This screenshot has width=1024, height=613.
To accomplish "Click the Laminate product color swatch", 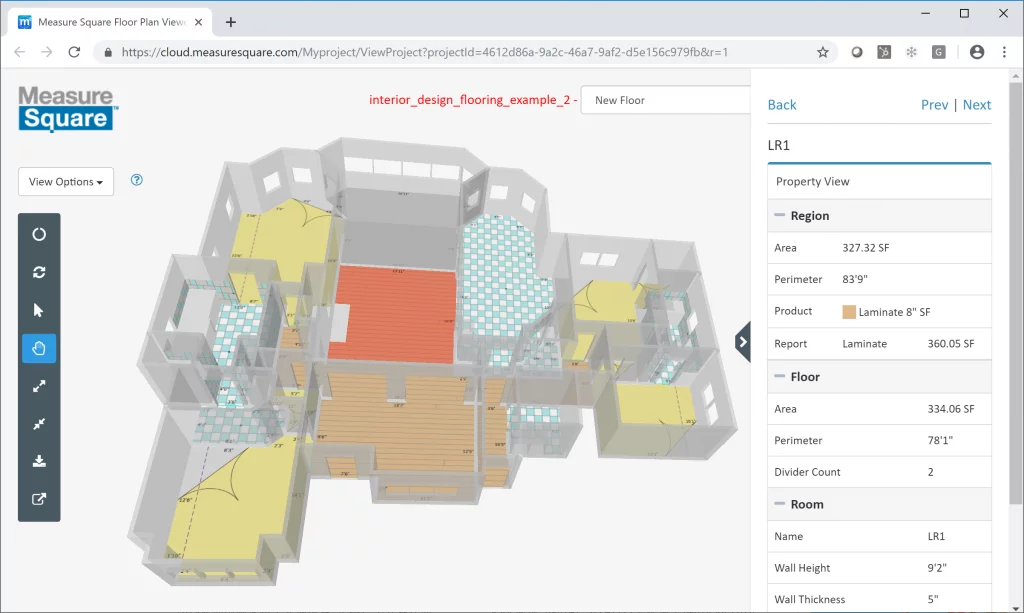I will coord(849,312).
